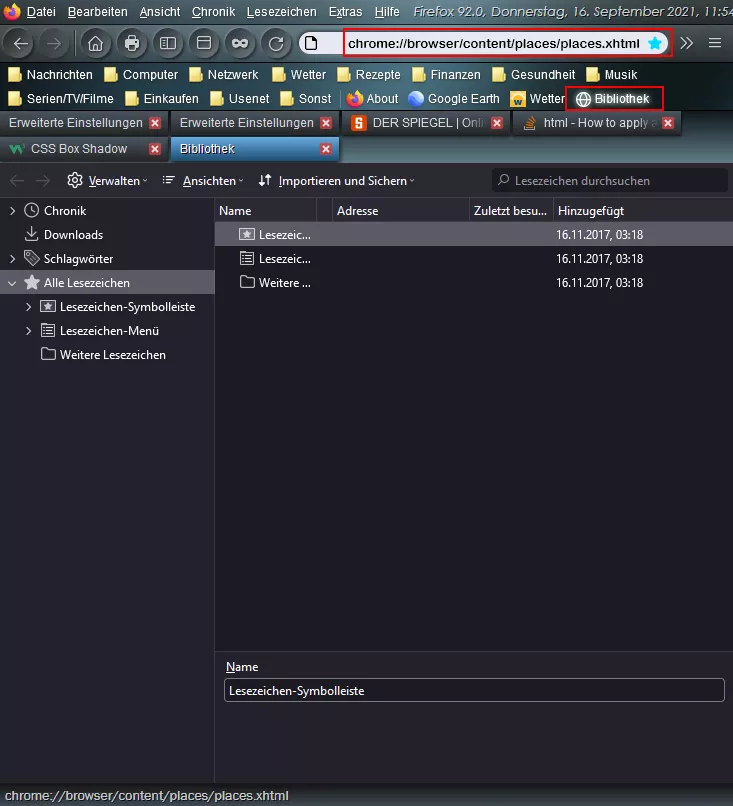Open the Chronik menu in the menu bar
Screen dimensions: 733x806
pos(213,12)
